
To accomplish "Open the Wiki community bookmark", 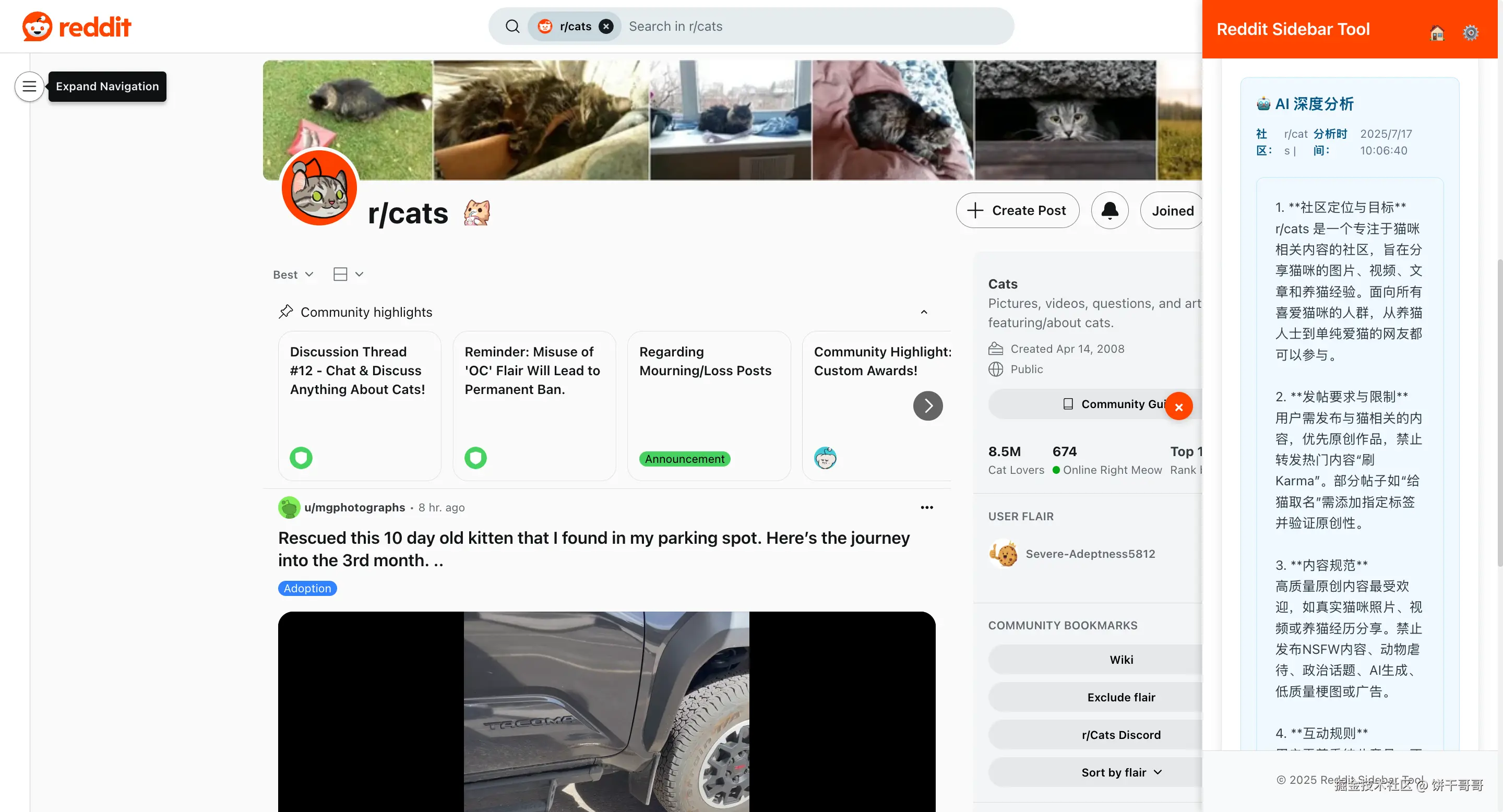I will (1120, 660).
